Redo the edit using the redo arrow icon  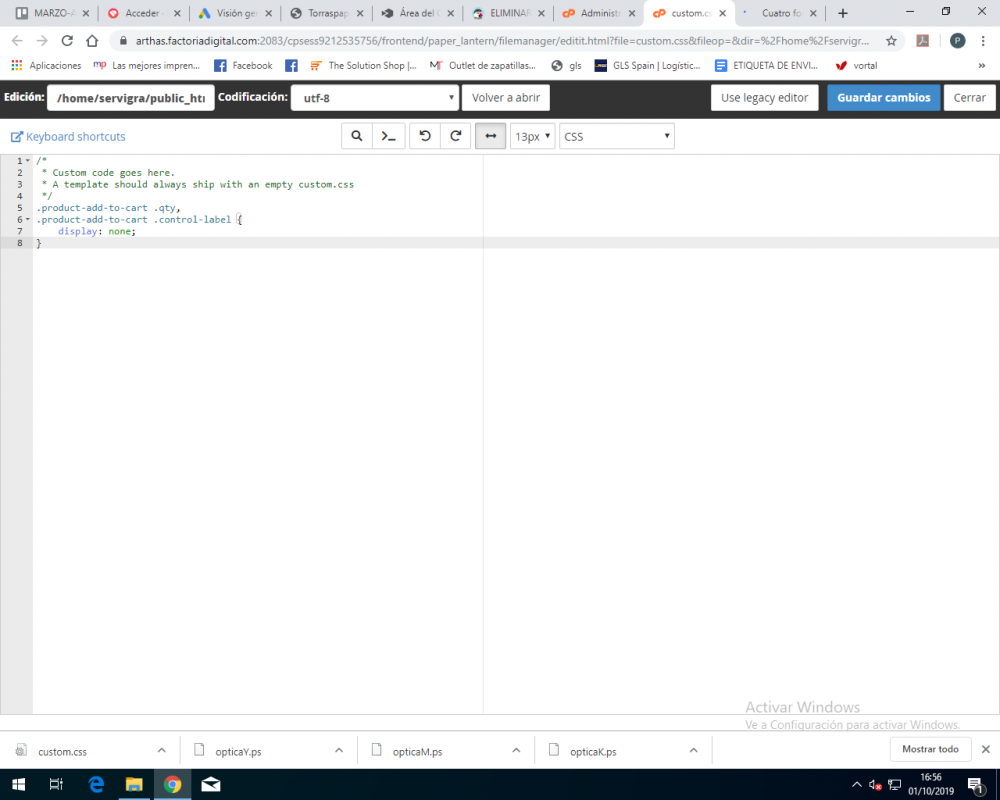(x=456, y=135)
